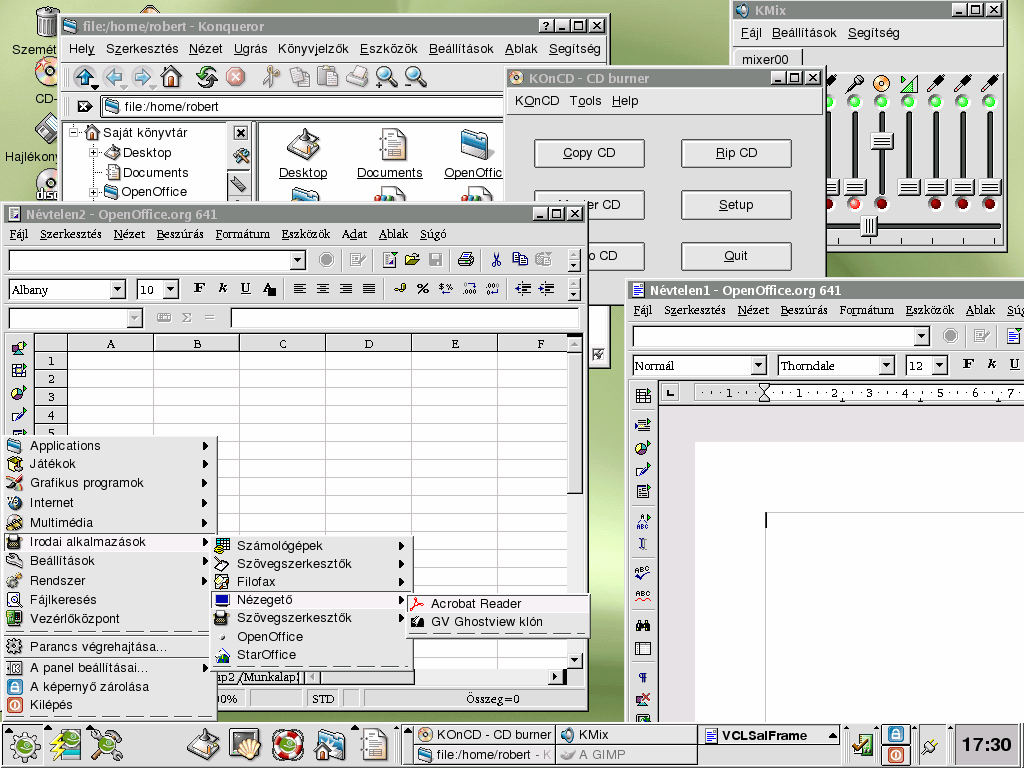Click the Insert Chart icon in Calc side toolbar
This screenshot has width=1024, height=768.
pos(19,393)
